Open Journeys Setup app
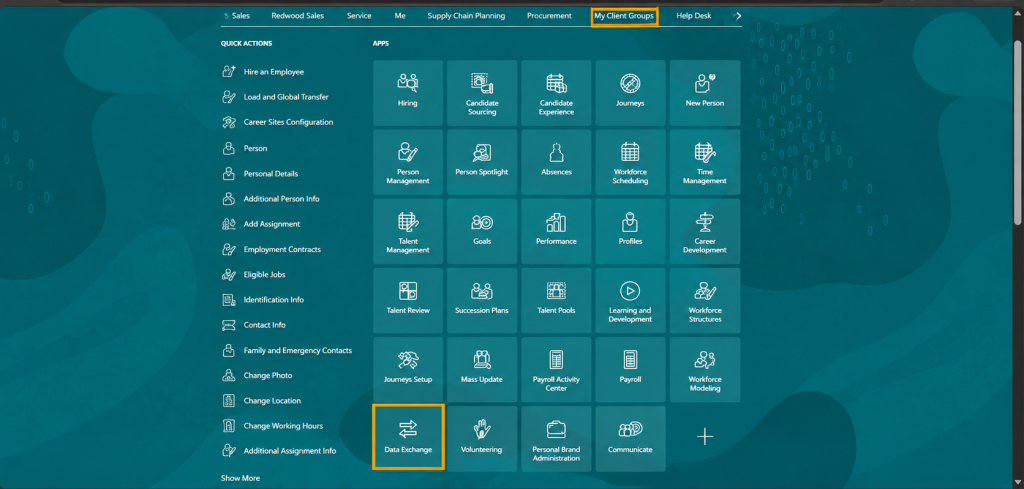The width and height of the screenshot is (1024, 489). click(408, 370)
